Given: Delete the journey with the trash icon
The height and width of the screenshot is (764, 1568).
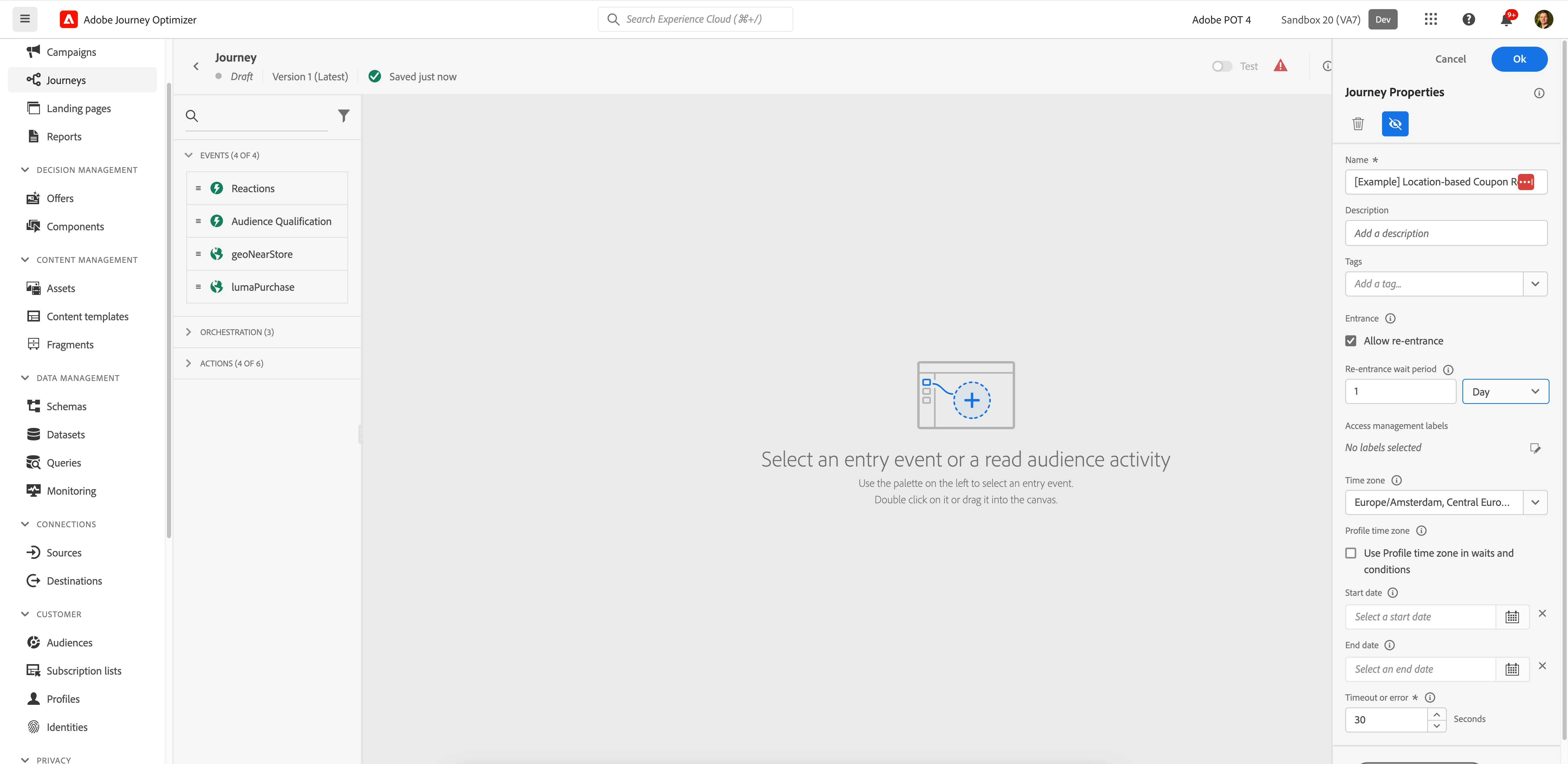Looking at the screenshot, I should 1358,124.
